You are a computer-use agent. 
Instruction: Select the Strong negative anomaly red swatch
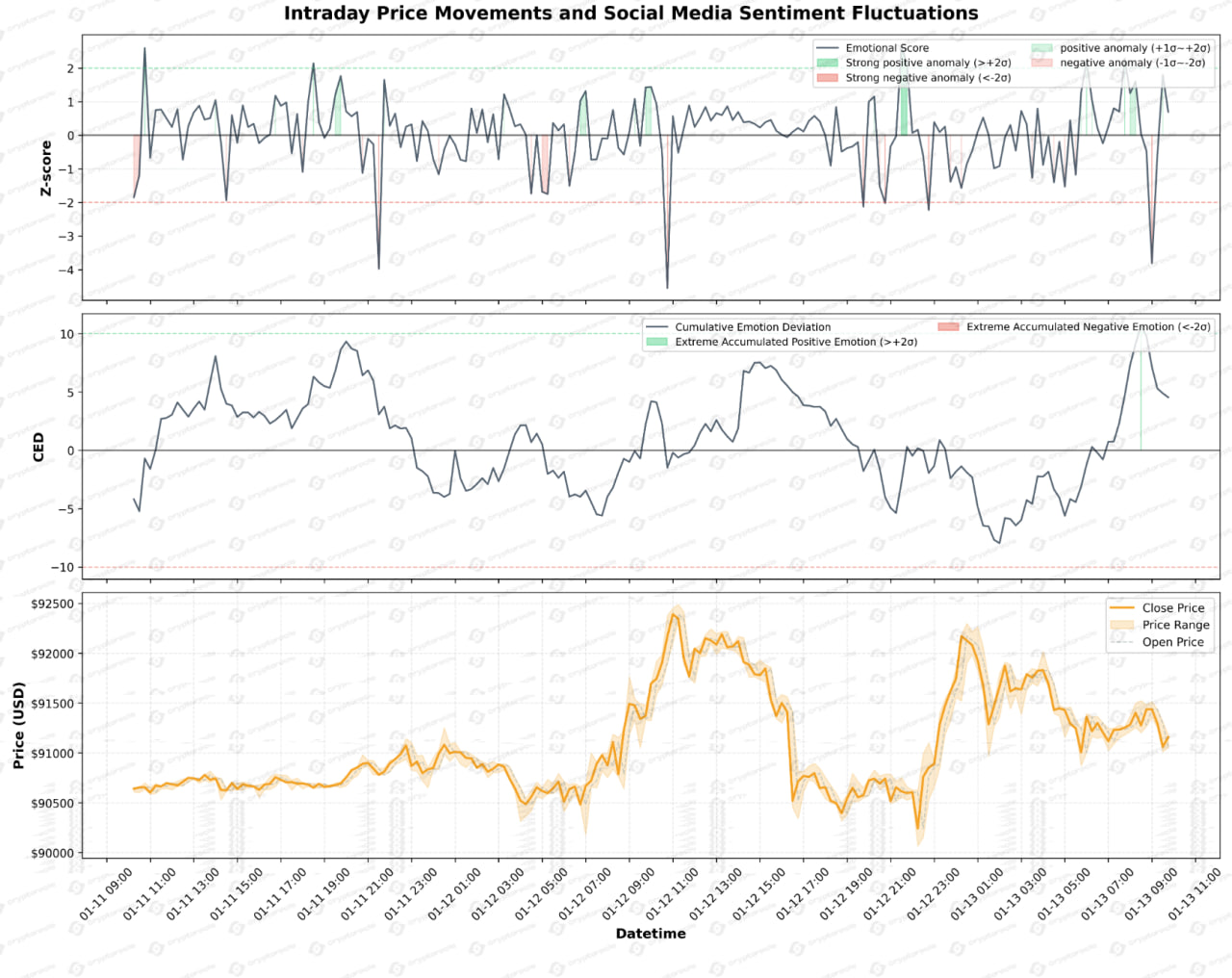coord(827,78)
